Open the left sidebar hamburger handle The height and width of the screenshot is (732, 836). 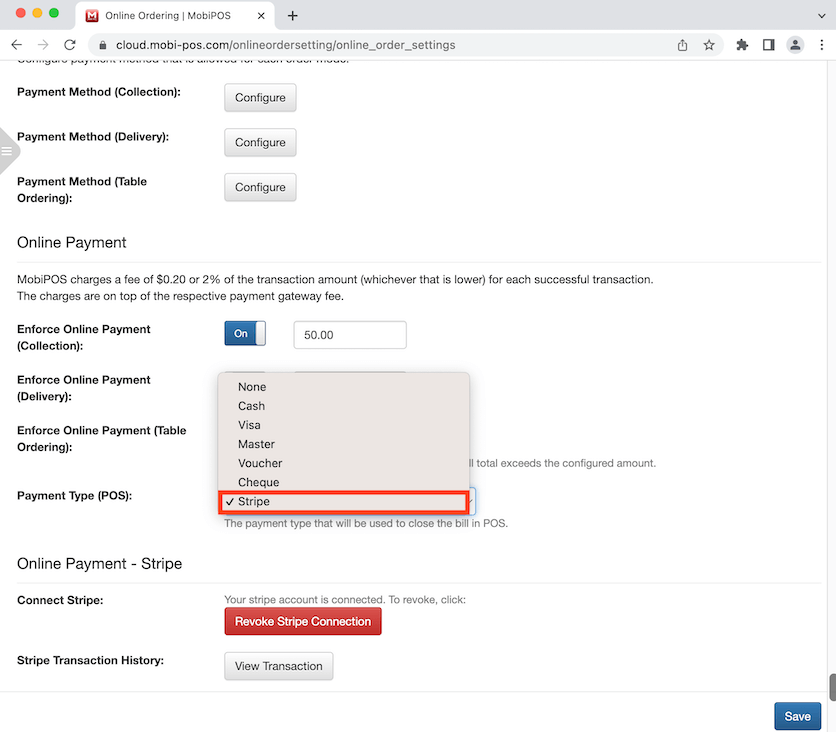tap(7, 151)
